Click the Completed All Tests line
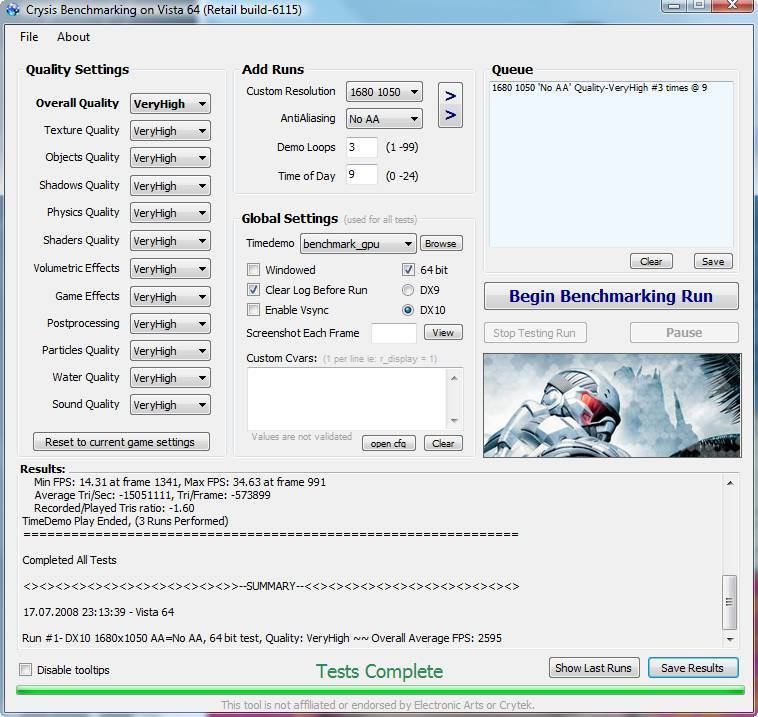758x717 pixels. 69,560
